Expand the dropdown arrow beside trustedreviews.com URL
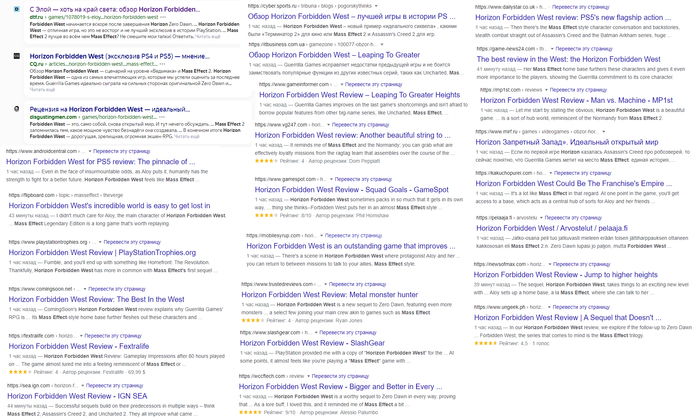 (325, 284)
